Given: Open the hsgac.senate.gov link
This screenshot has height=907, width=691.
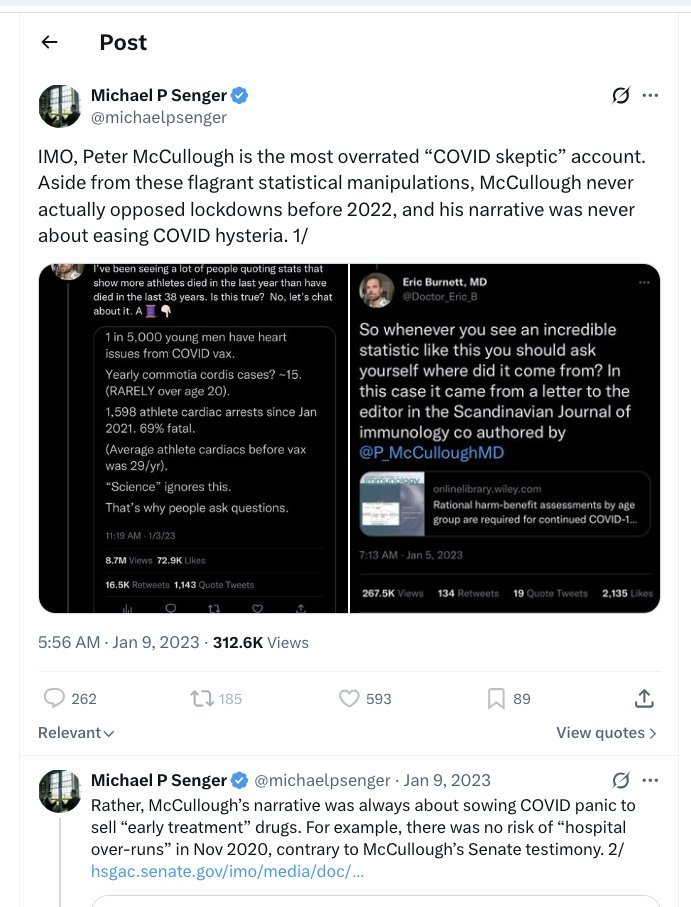Looking at the screenshot, I should point(227,871).
